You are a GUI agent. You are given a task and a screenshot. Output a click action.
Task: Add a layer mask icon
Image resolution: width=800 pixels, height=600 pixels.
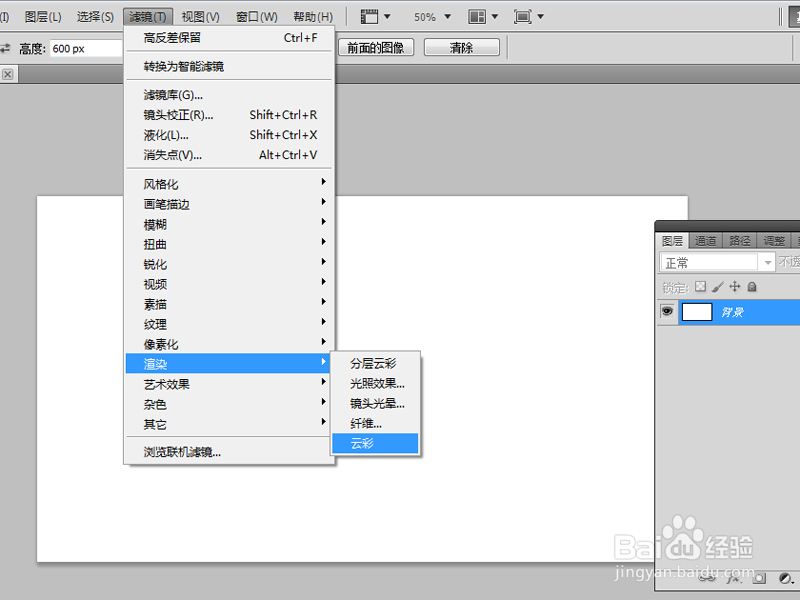click(759, 578)
